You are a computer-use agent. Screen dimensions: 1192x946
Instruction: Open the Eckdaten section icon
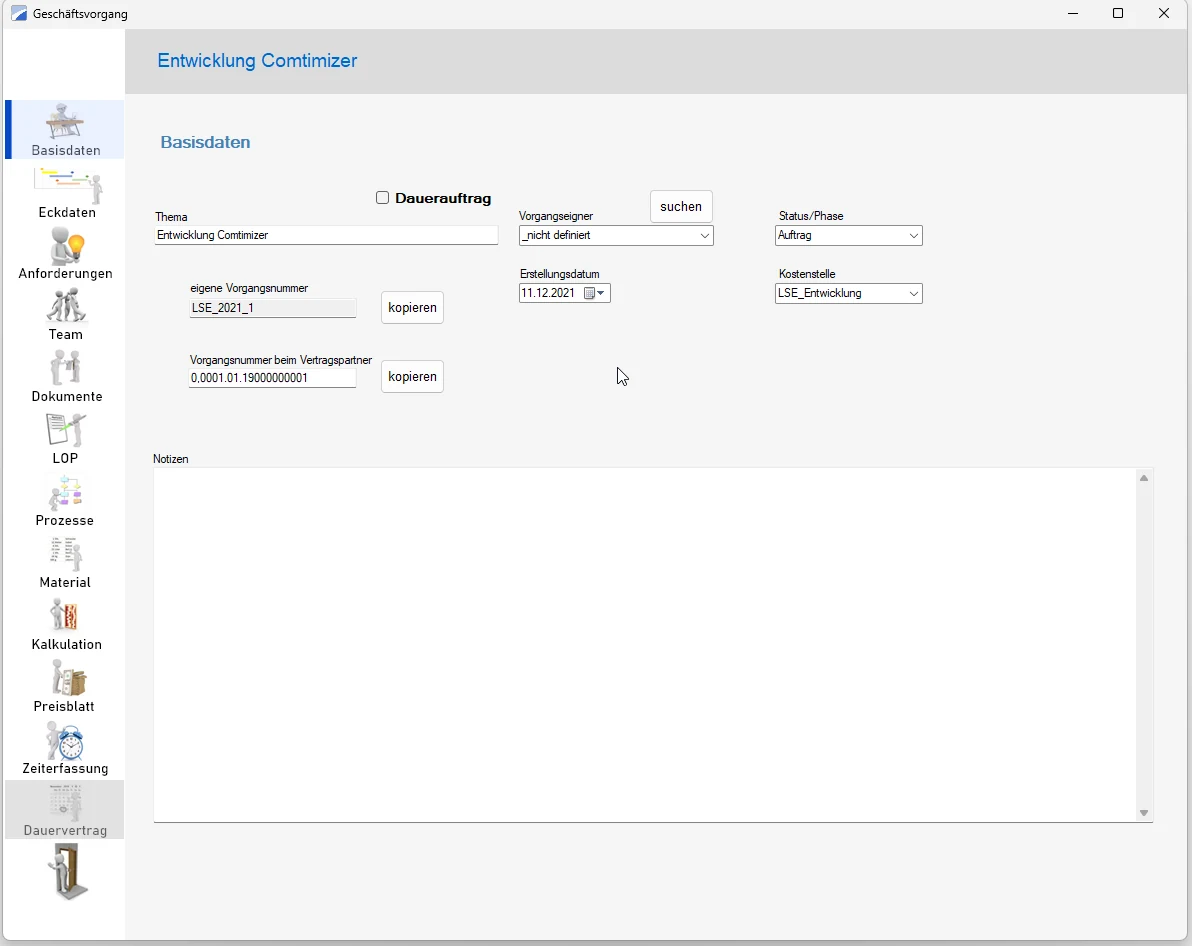coord(68,186)
